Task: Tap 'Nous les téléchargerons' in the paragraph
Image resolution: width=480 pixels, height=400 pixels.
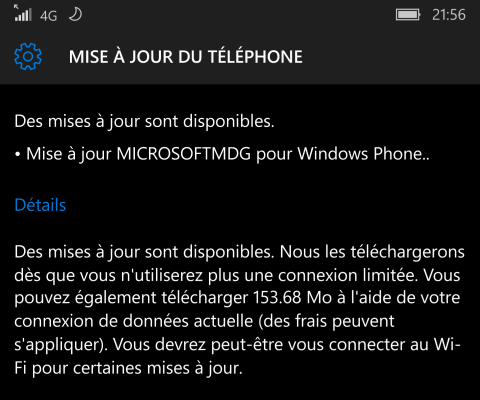Action: [x=372, y=252]
